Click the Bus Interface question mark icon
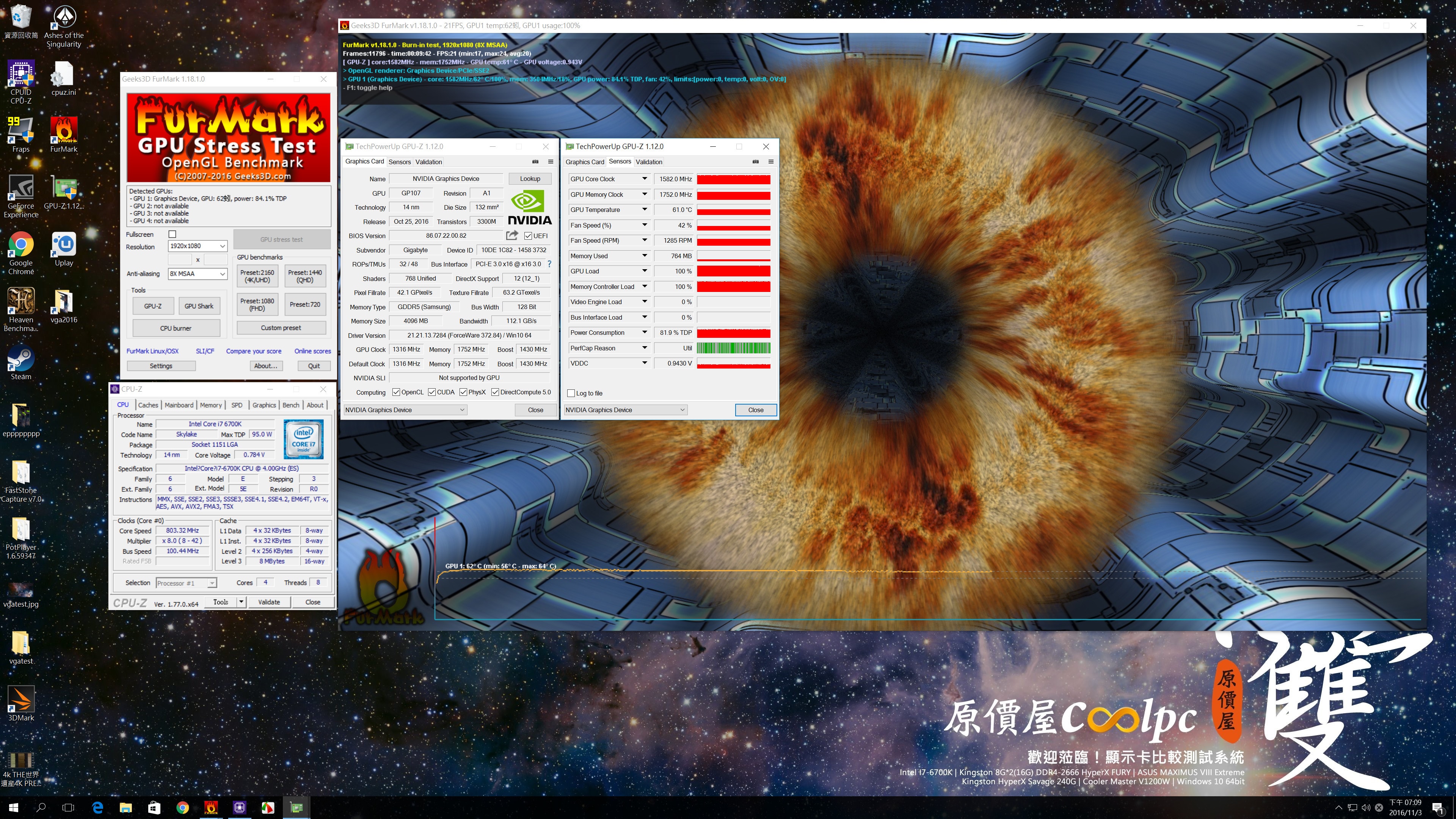Viewport: 1456px width, 819px height. (x=549, y=264)
